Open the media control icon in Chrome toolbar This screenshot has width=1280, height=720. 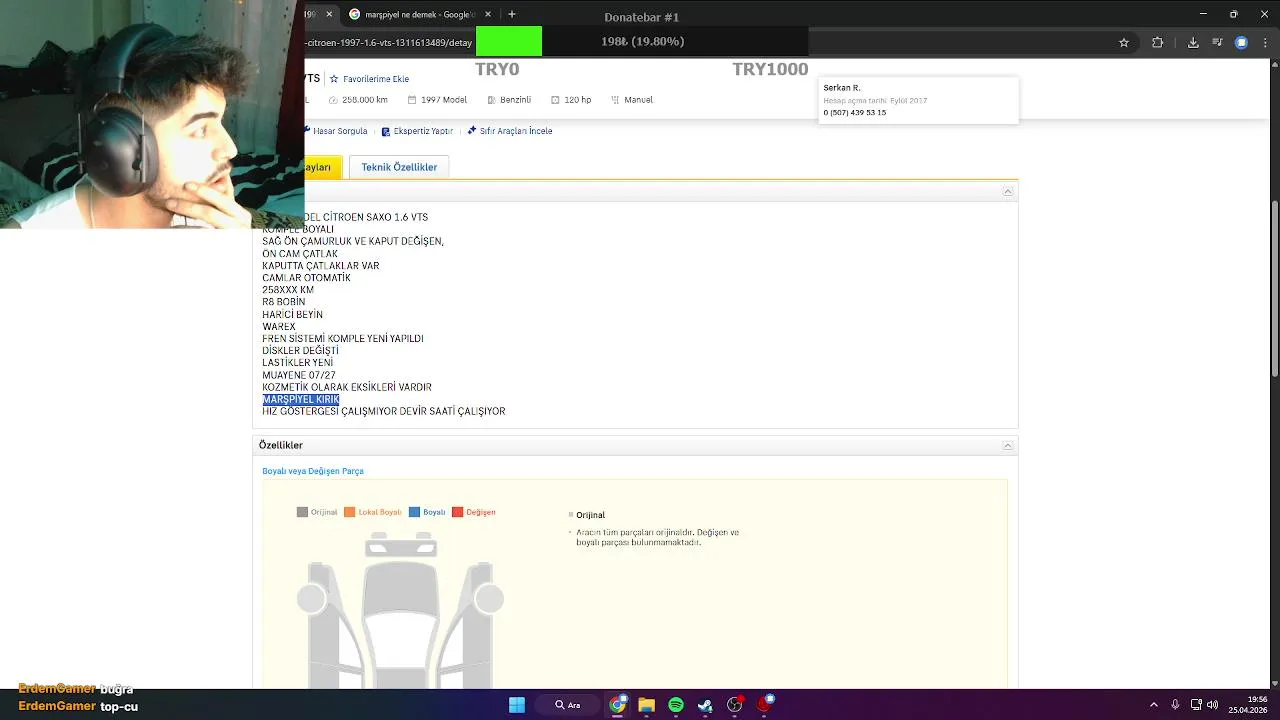click(x=1216, y=42)
